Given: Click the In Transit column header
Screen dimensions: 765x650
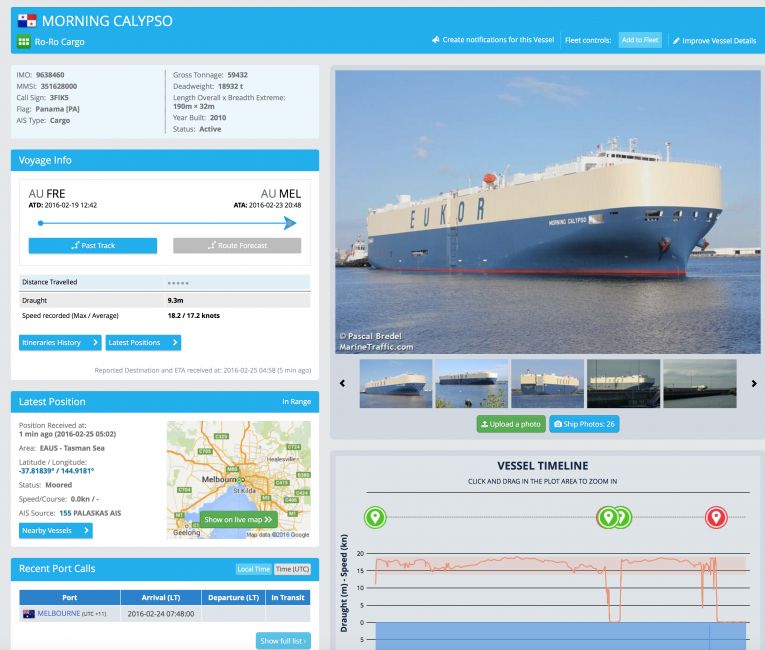Looking at the screenshot, I should tap(288, 597).
